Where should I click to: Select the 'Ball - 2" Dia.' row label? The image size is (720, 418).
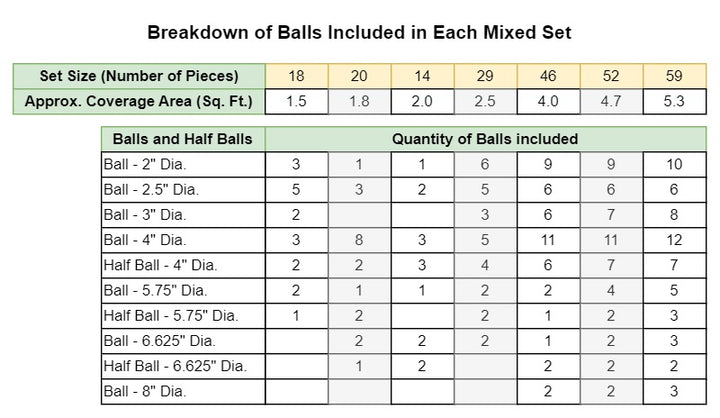tap(183, 164)
